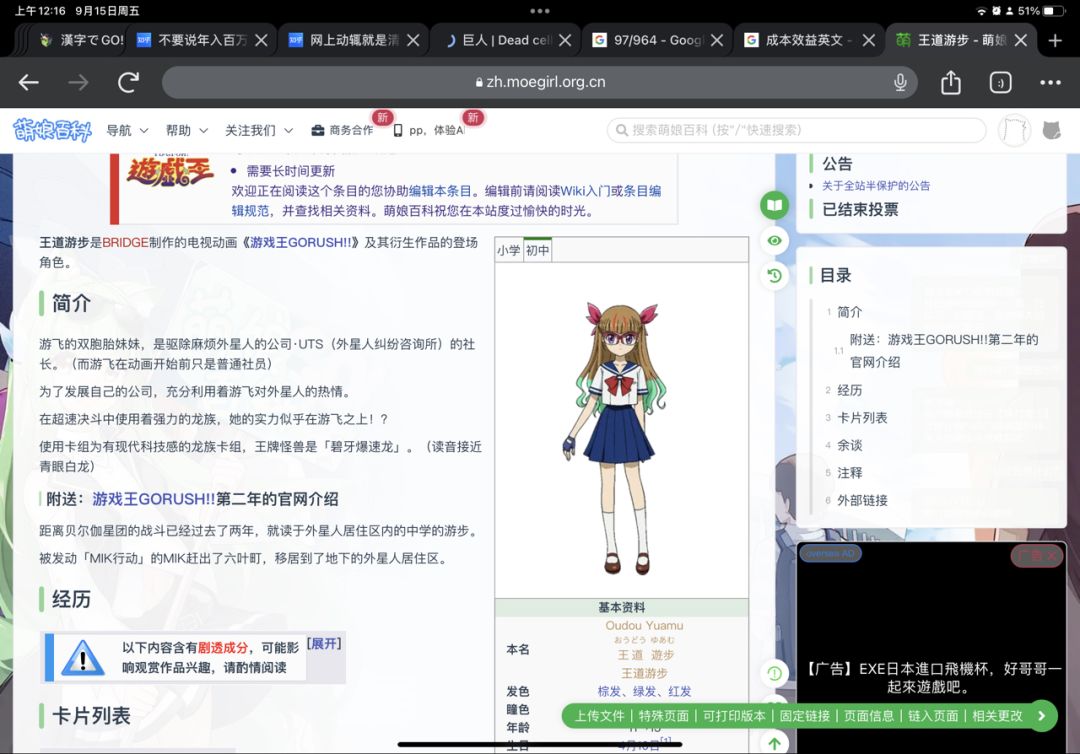Add a new tab with plus icon
Viewport: 1080px width, 754px height.
coord(1055,41)
